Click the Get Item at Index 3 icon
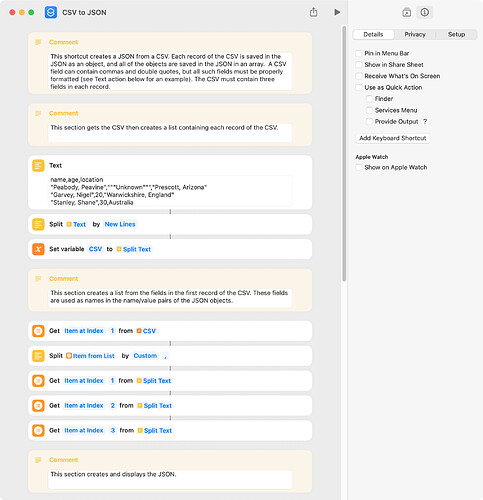483x500 pixels. pyautogui.click(x=38, y=430)
